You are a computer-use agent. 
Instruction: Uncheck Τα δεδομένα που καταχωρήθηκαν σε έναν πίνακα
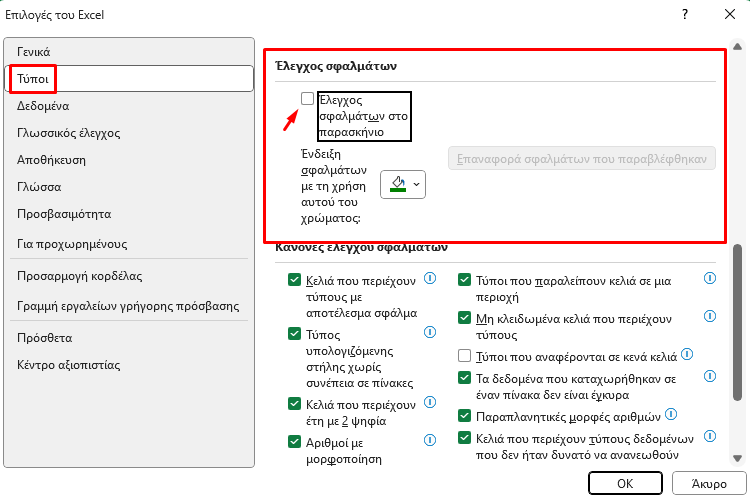464,378
